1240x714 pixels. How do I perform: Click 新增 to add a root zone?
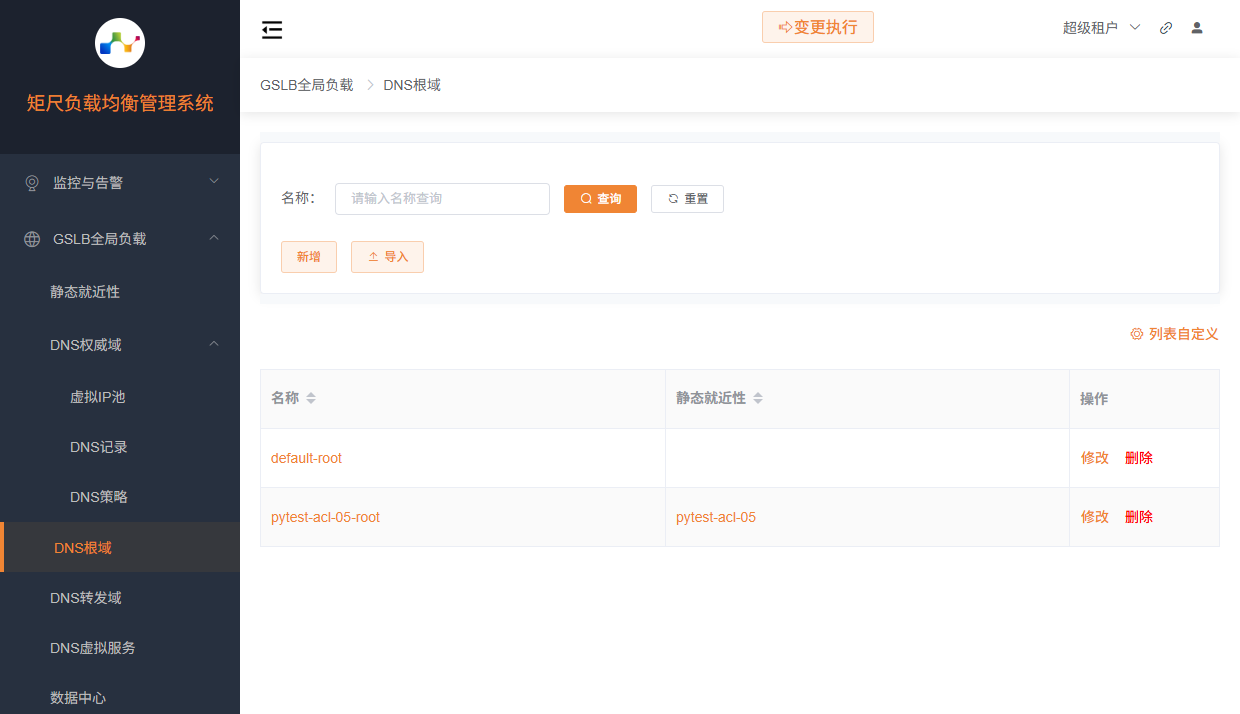point(309,257)
